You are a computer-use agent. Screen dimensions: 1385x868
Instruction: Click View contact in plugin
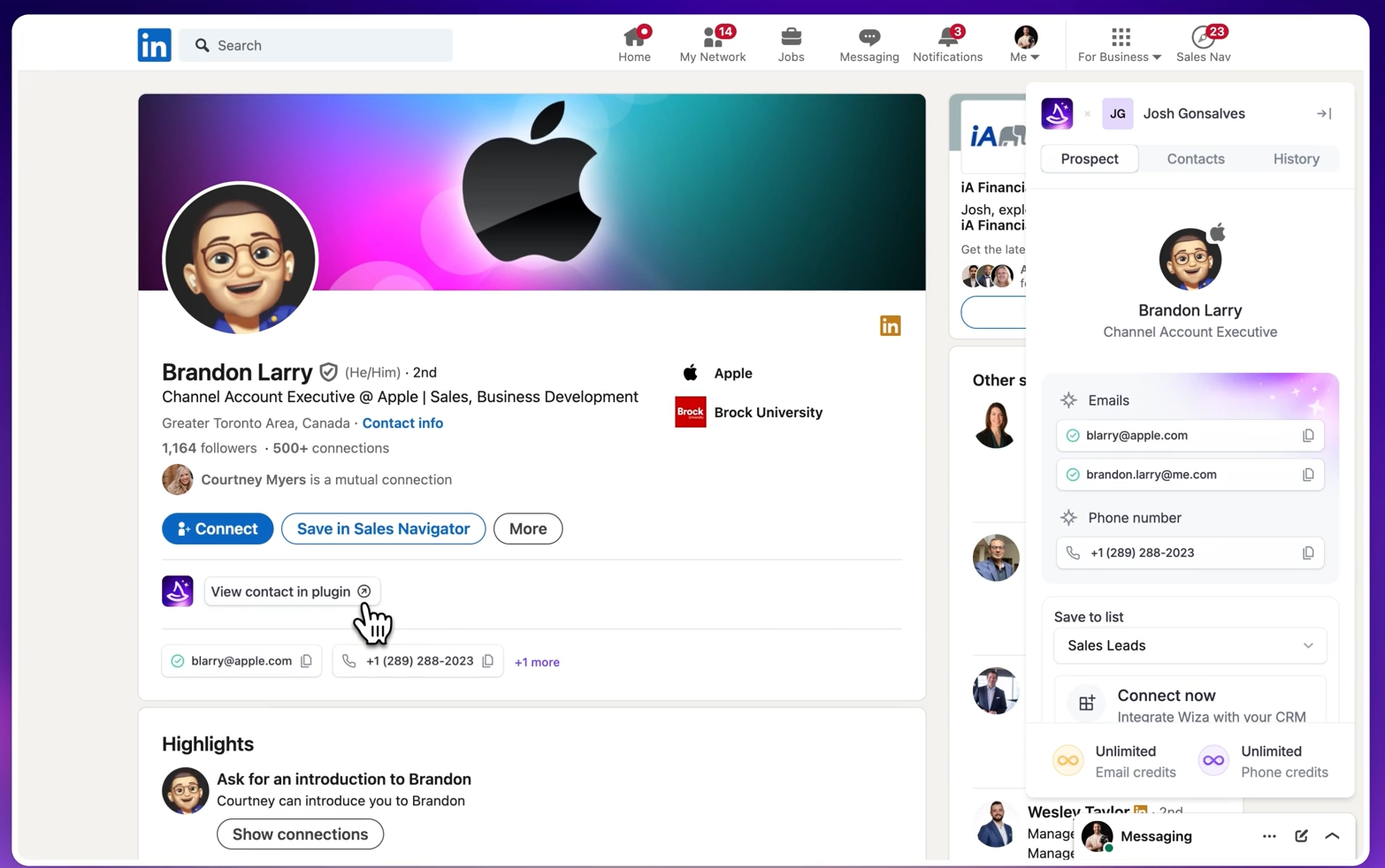pos(292,591)
